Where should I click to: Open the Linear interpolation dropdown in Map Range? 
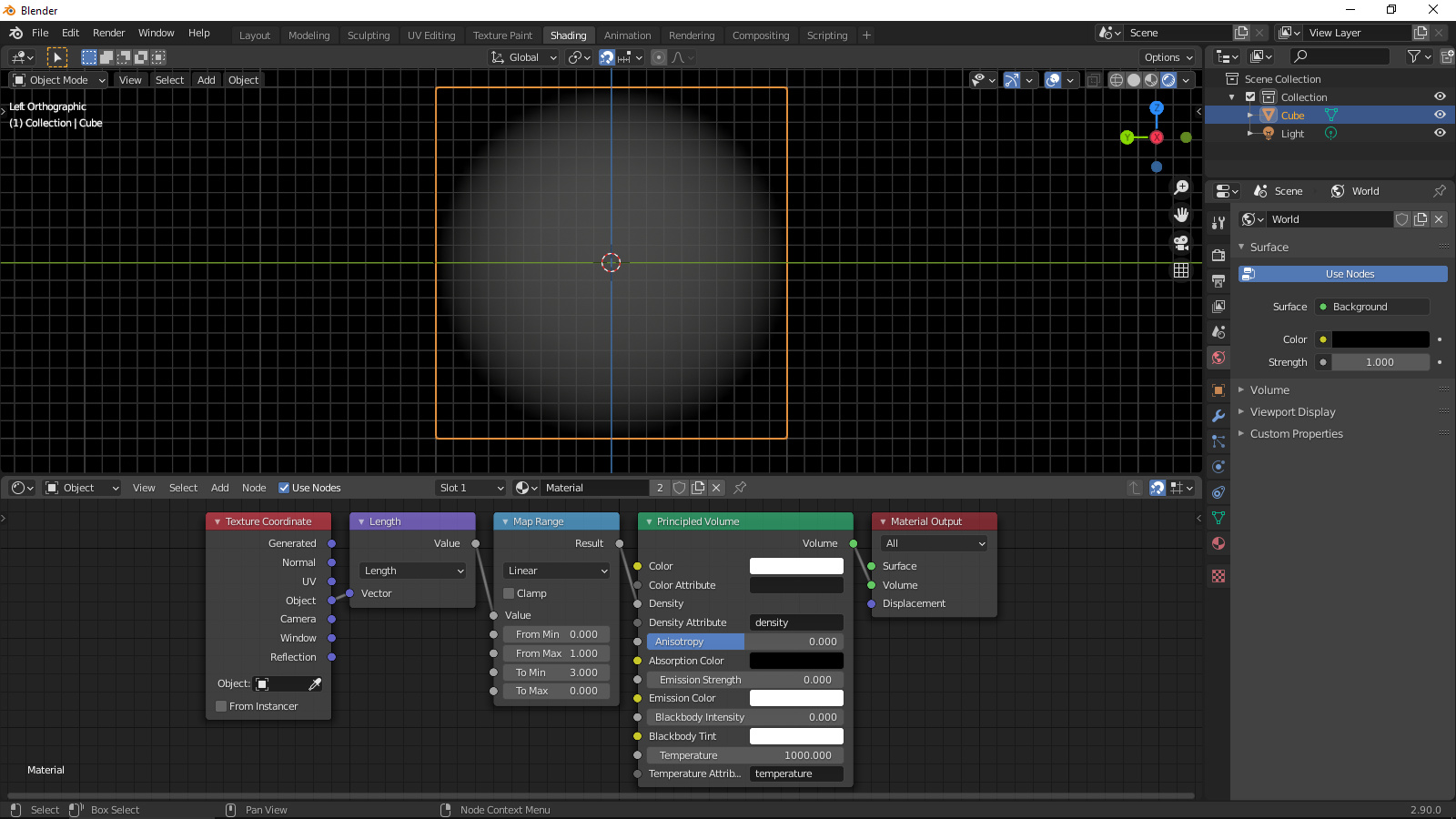coord(555,571)
